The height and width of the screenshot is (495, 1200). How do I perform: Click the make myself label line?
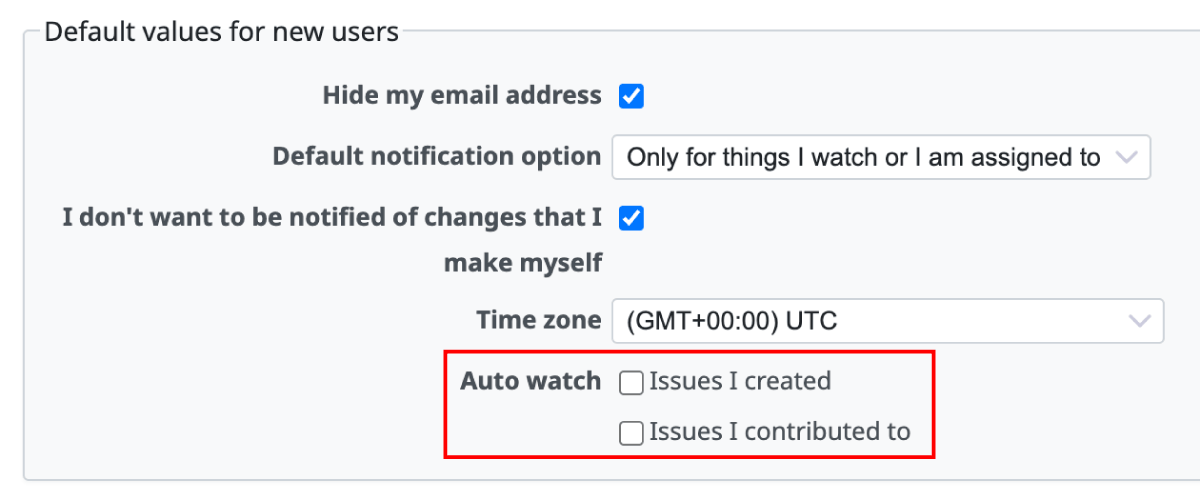pyautogui.click(x=523, y=263)
